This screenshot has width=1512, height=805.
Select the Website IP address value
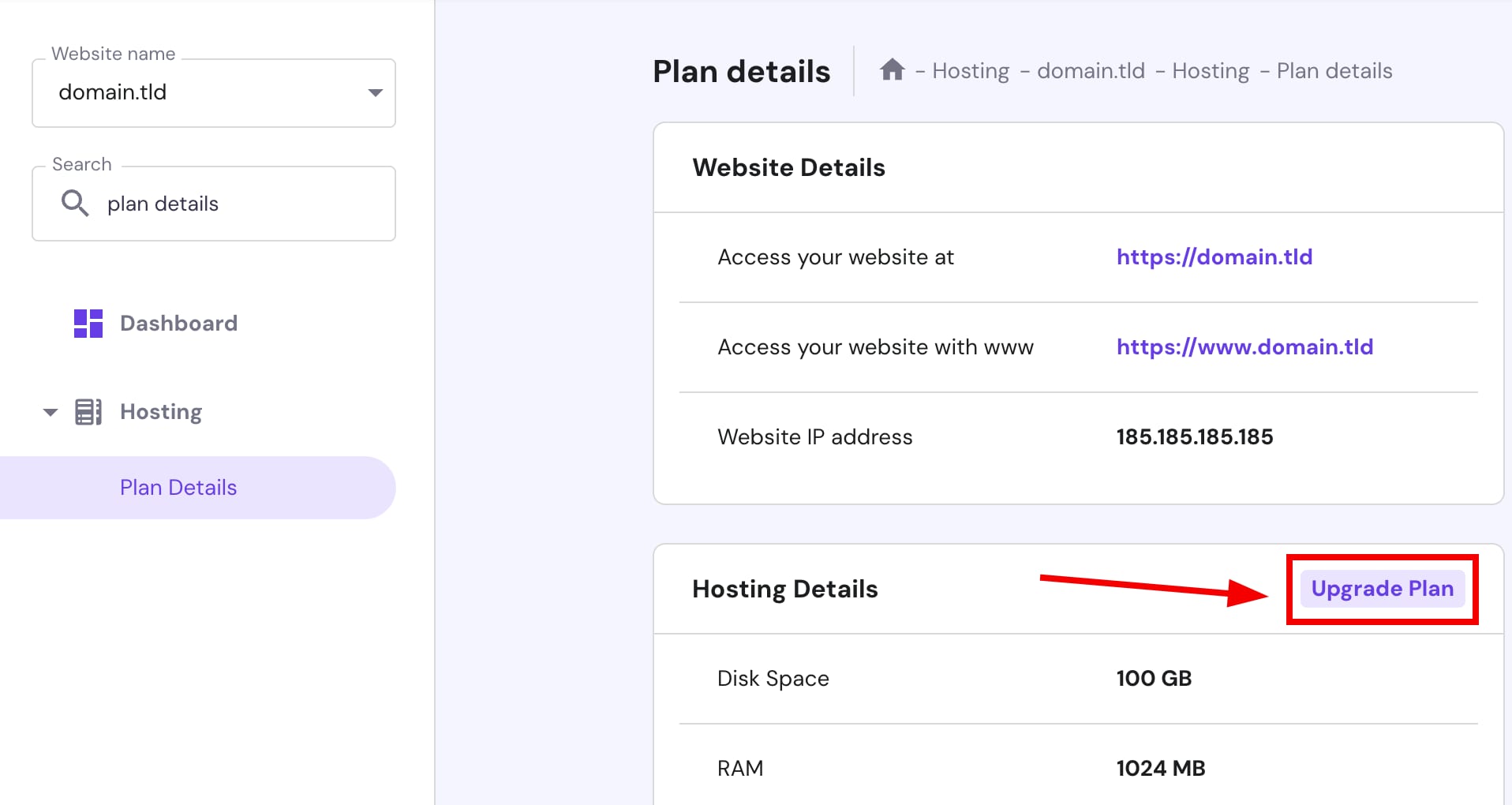[1194, 436]
